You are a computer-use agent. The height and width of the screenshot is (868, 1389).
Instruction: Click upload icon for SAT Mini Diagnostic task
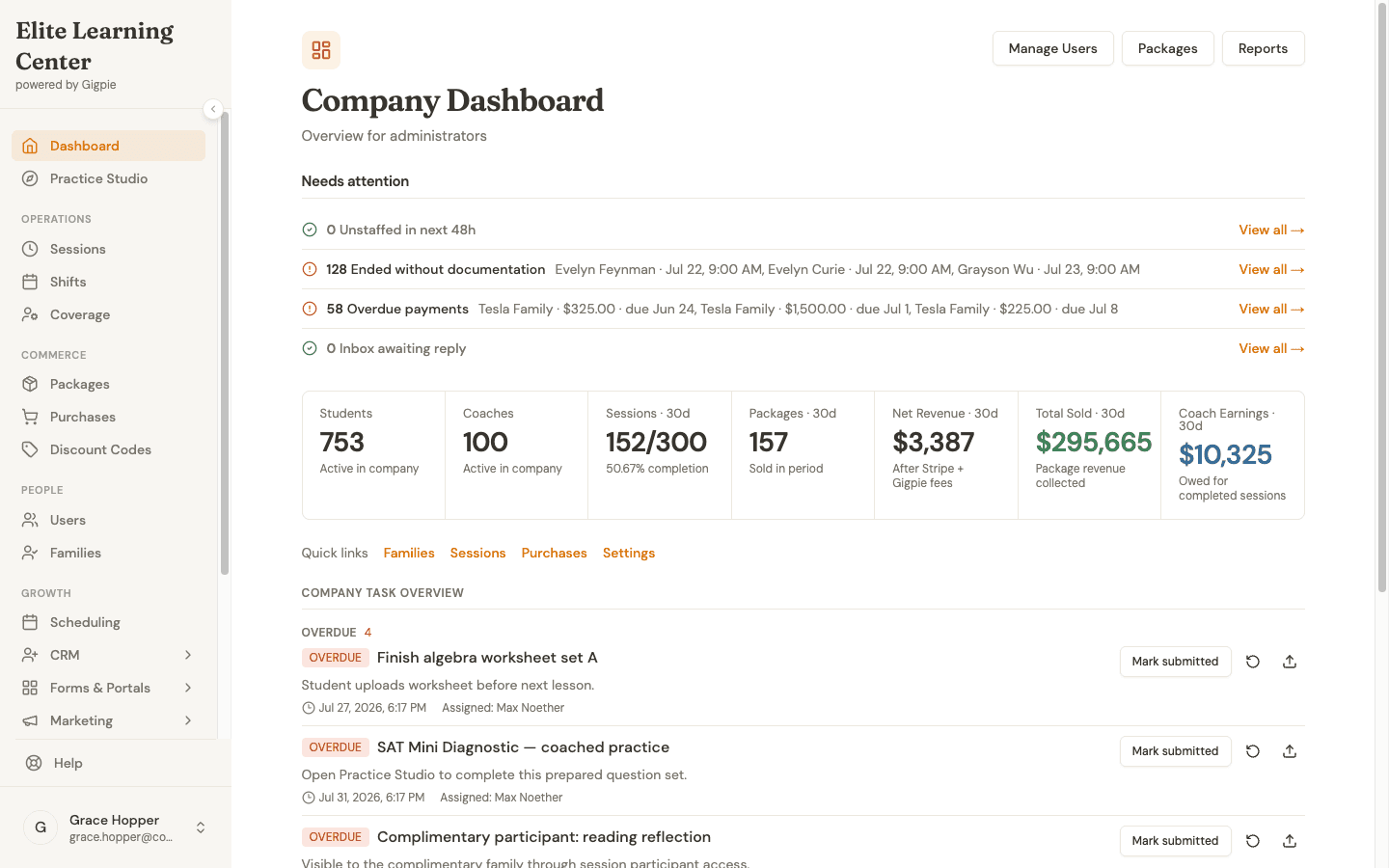click(1290, 751)
